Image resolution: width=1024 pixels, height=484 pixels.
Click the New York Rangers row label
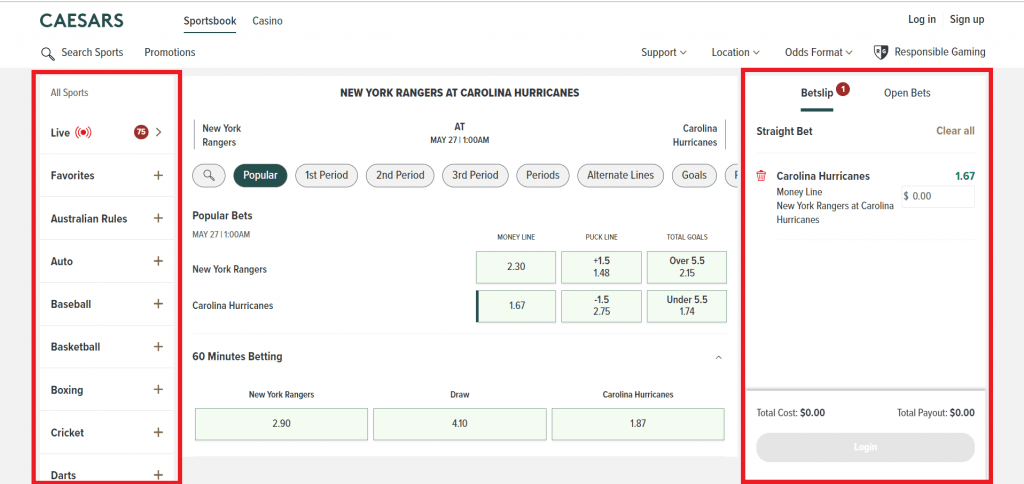tap(230, 269)
